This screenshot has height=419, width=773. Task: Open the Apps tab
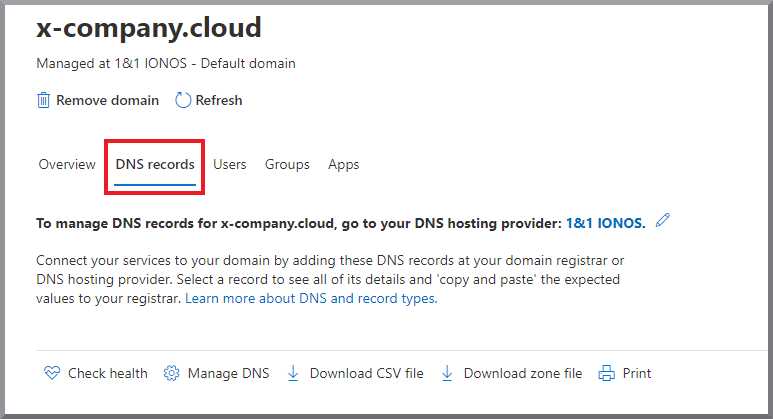[344, 165]
